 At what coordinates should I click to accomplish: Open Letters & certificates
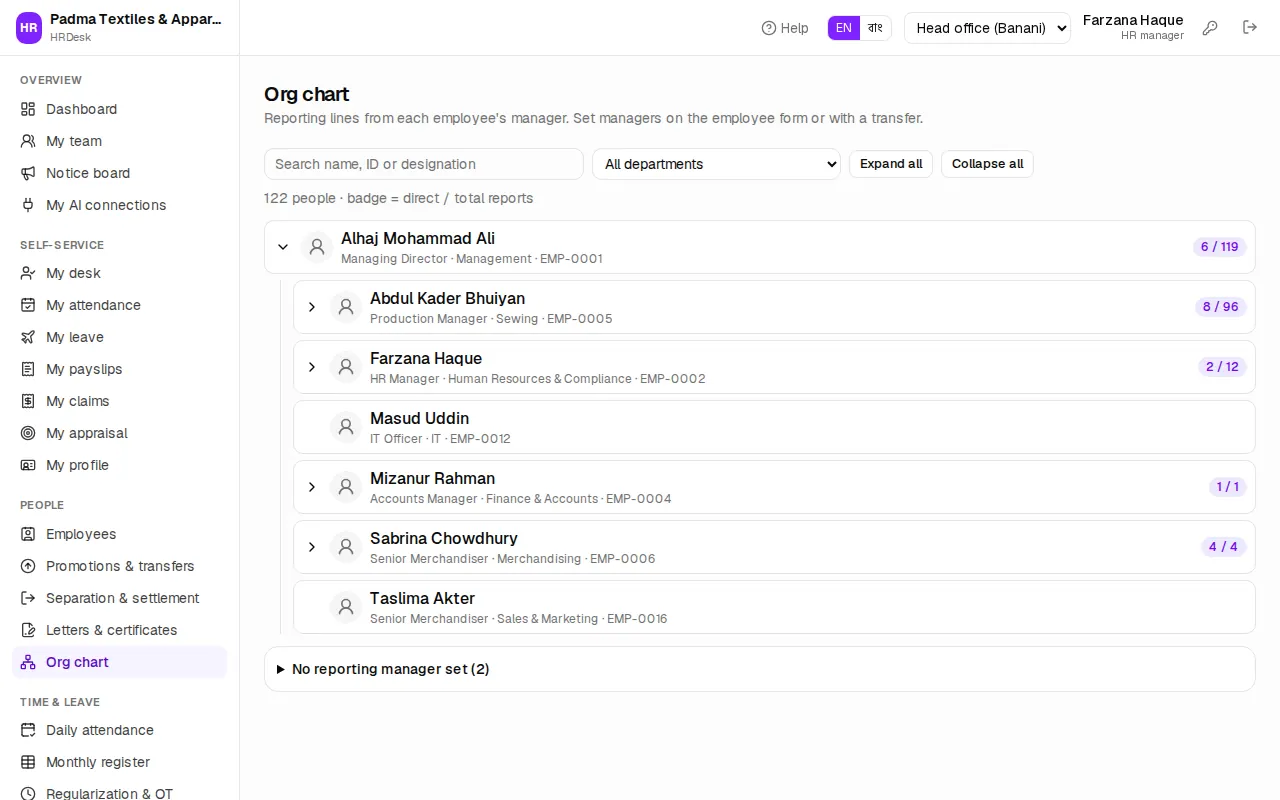[120, 630]
